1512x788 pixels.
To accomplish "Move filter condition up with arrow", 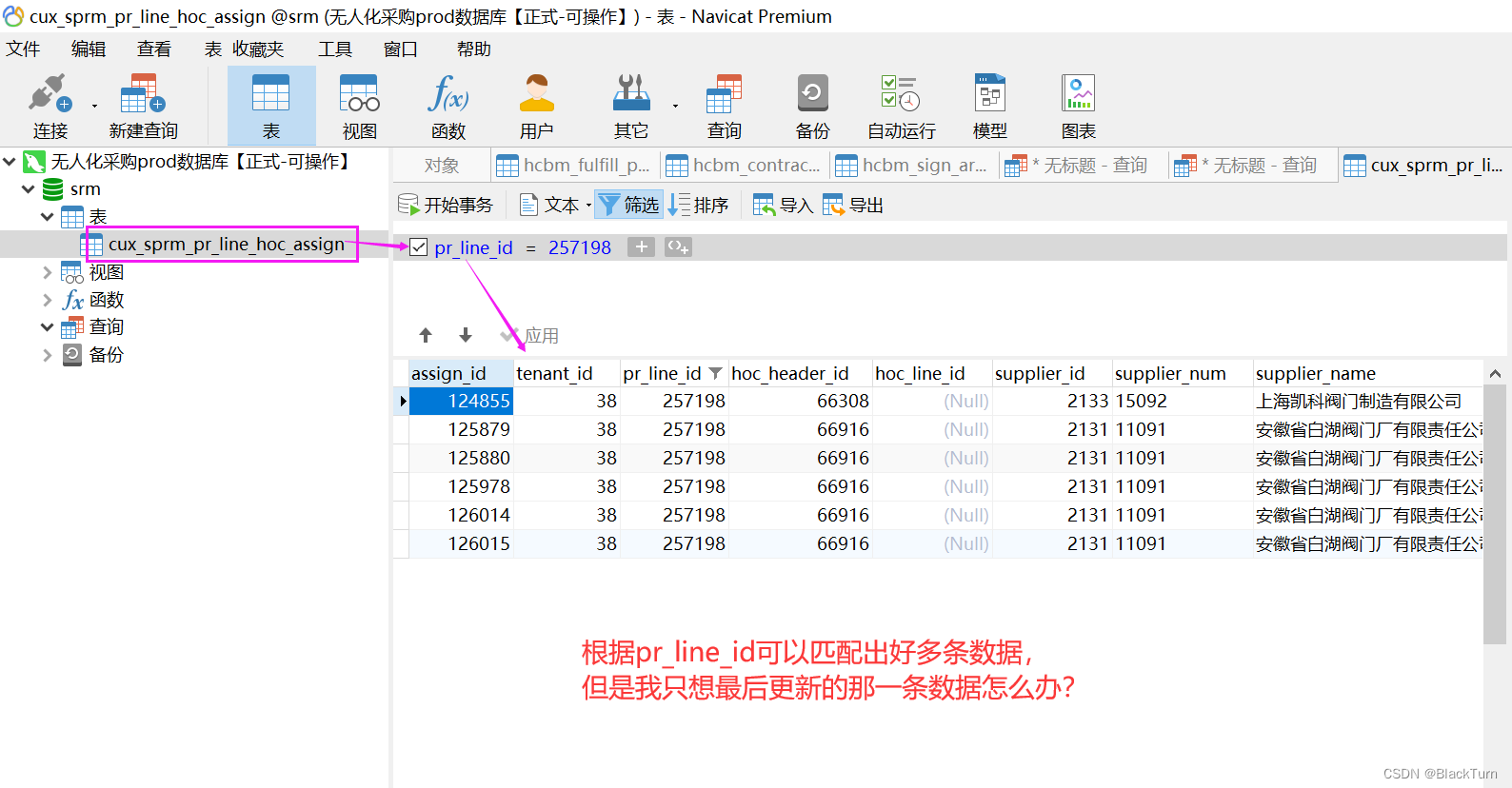I will pyautogui.click(x=426, y=335).
